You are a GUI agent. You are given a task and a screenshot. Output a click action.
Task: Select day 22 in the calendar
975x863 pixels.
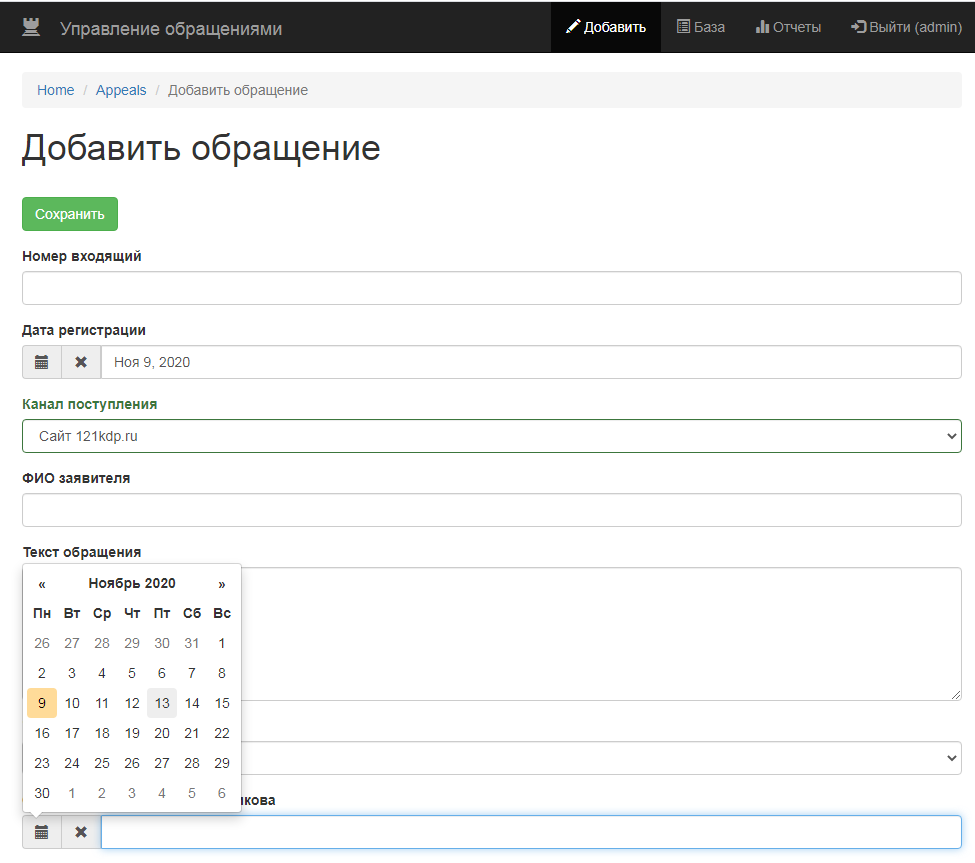coord(222,734)
